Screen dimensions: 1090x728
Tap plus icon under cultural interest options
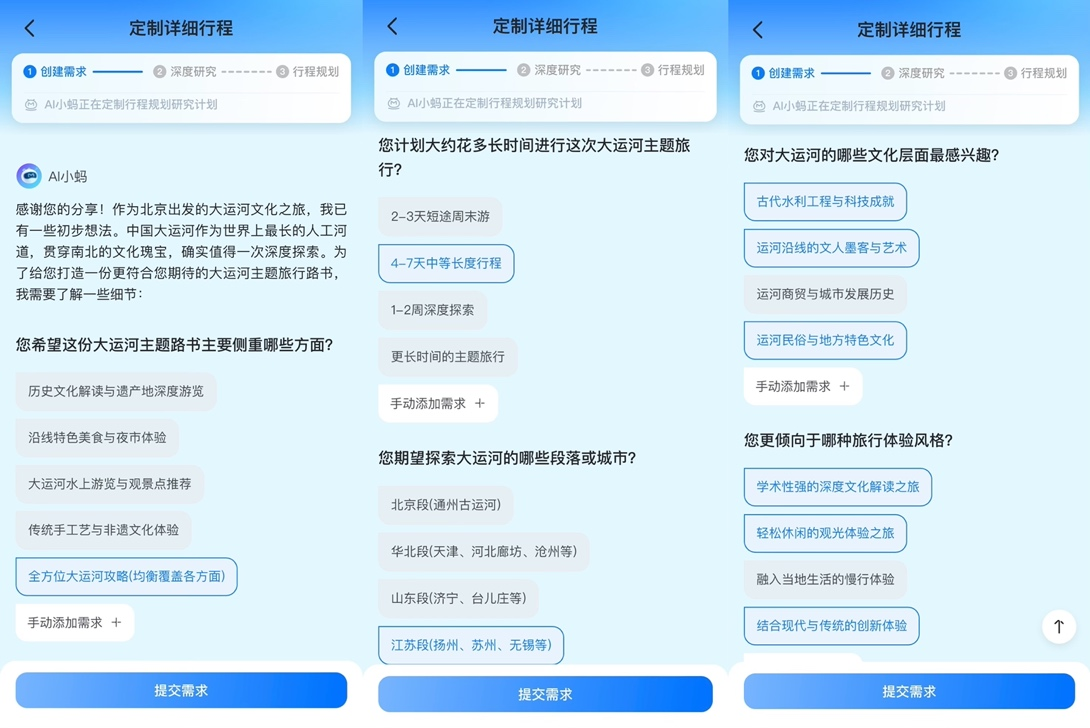point(845,386)
